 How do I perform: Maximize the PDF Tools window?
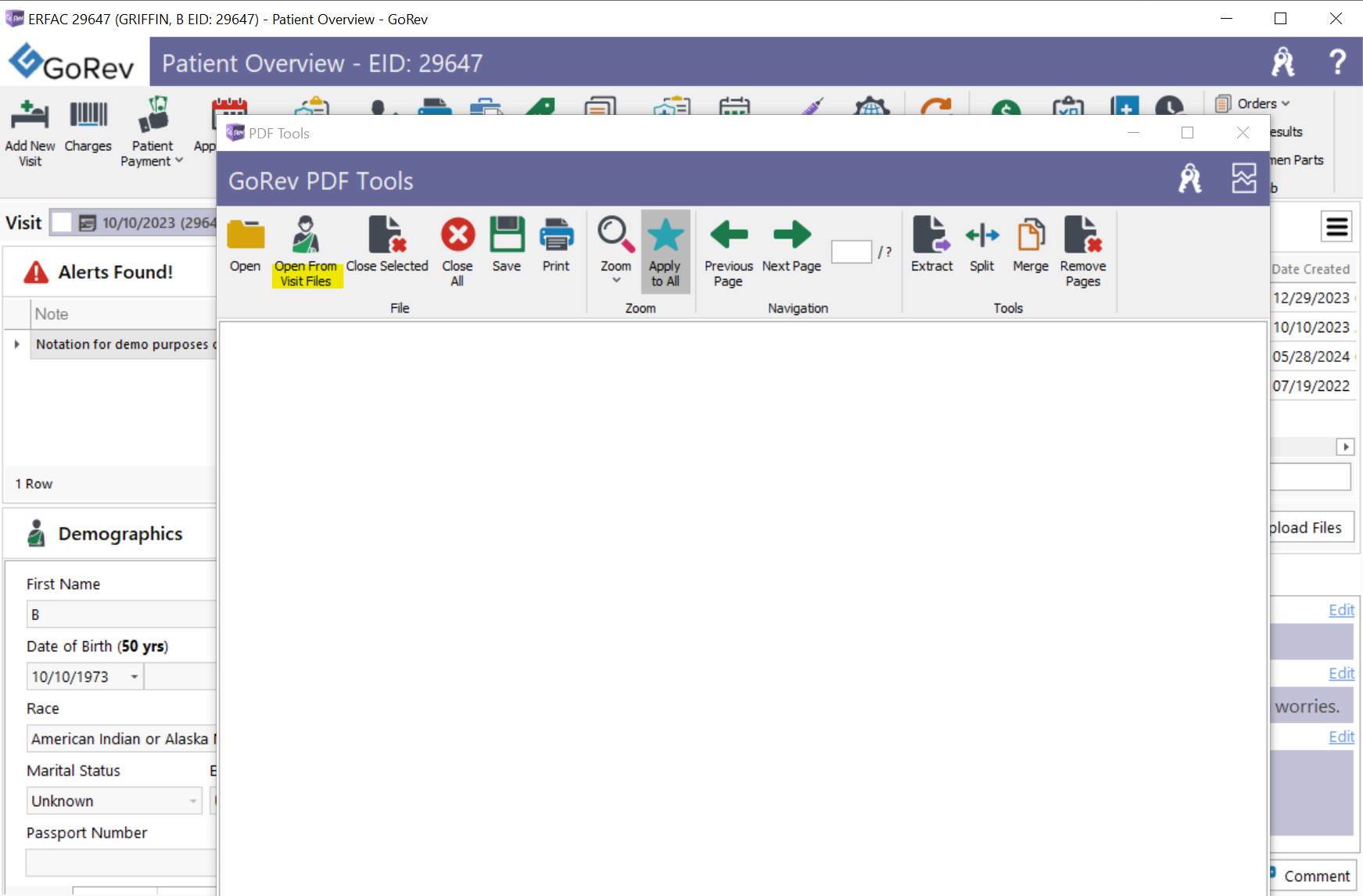click(x=1187, y=133)
